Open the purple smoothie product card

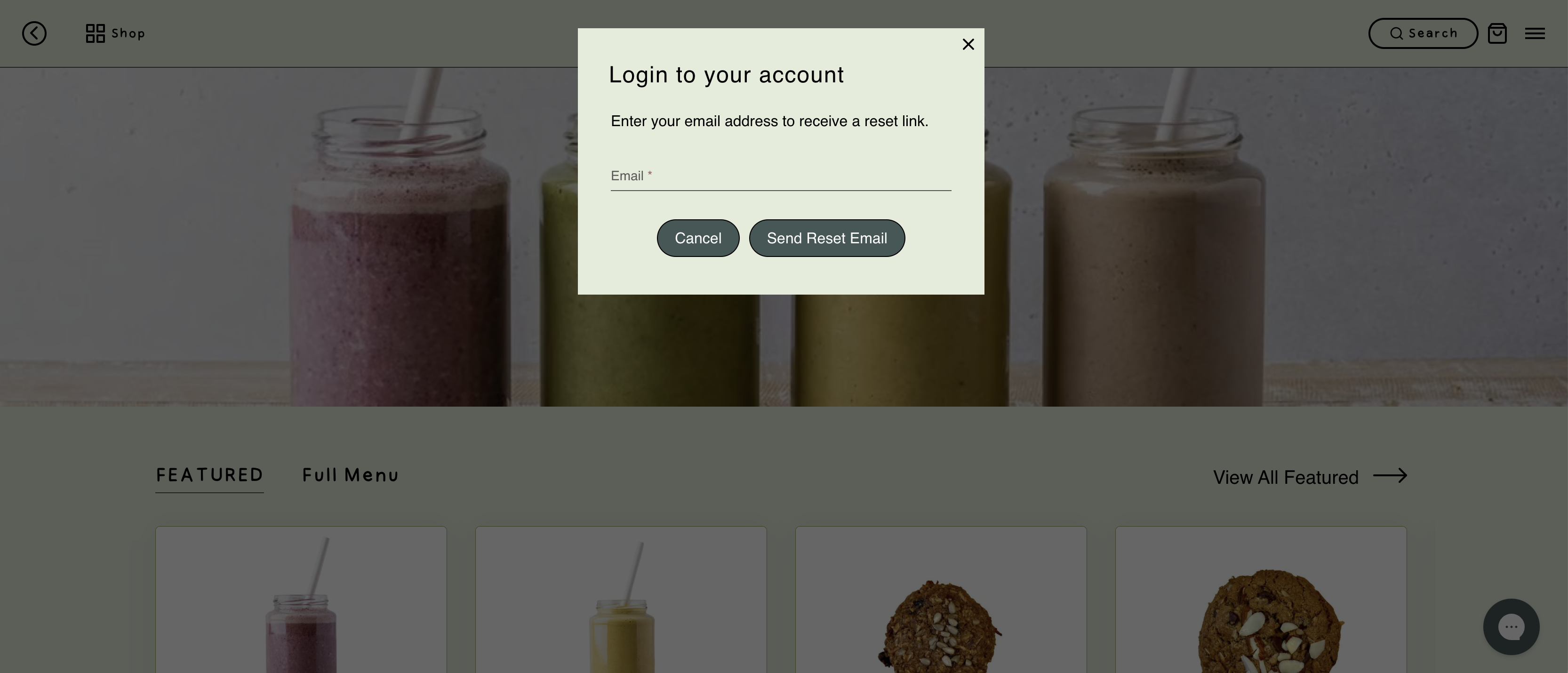[301, 600]
